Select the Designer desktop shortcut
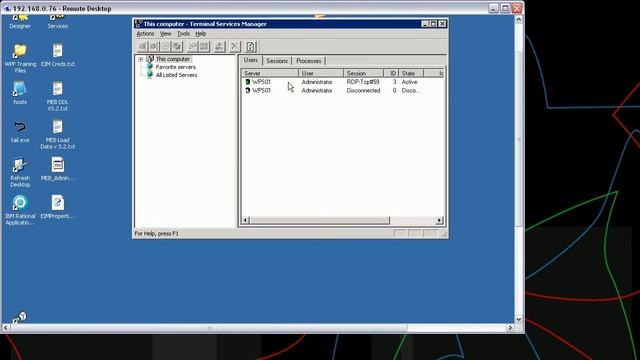 (x=20, y=22)
